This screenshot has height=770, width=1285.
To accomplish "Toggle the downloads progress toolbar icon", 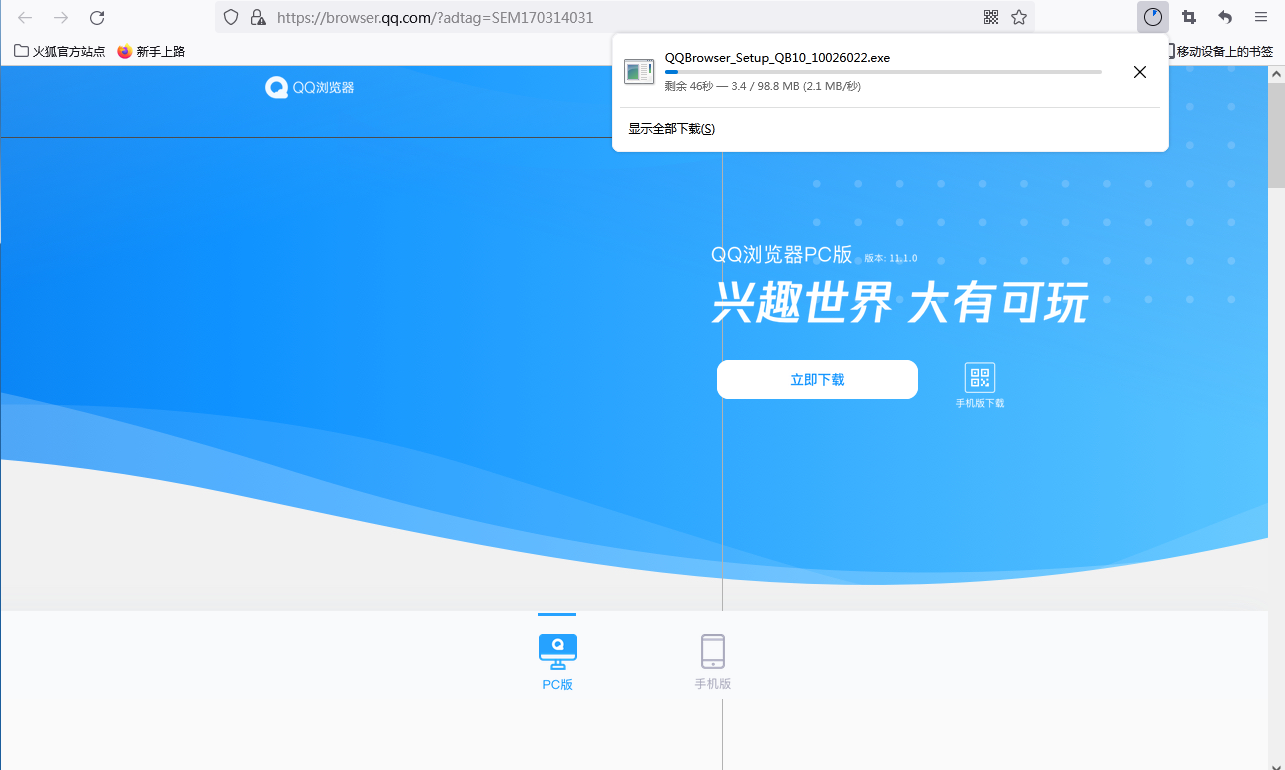I will [1153, 17].
